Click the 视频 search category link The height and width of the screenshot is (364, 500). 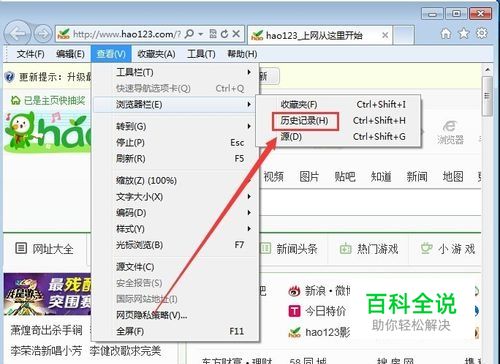(274, 176)
